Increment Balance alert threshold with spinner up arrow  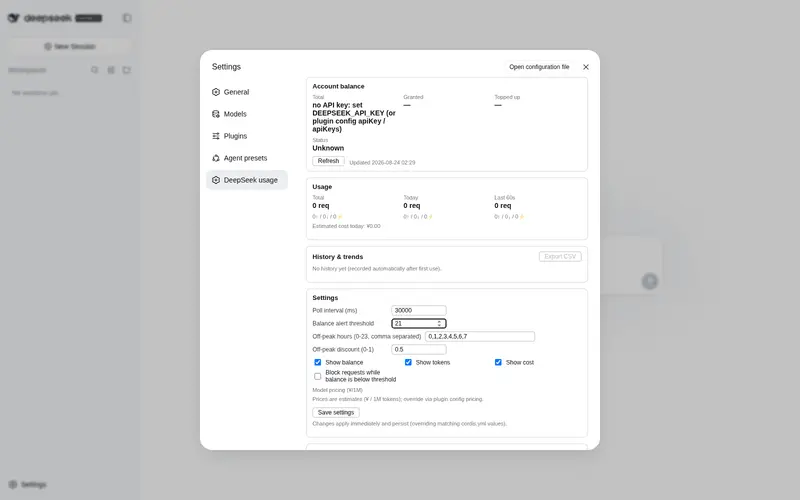439,322
